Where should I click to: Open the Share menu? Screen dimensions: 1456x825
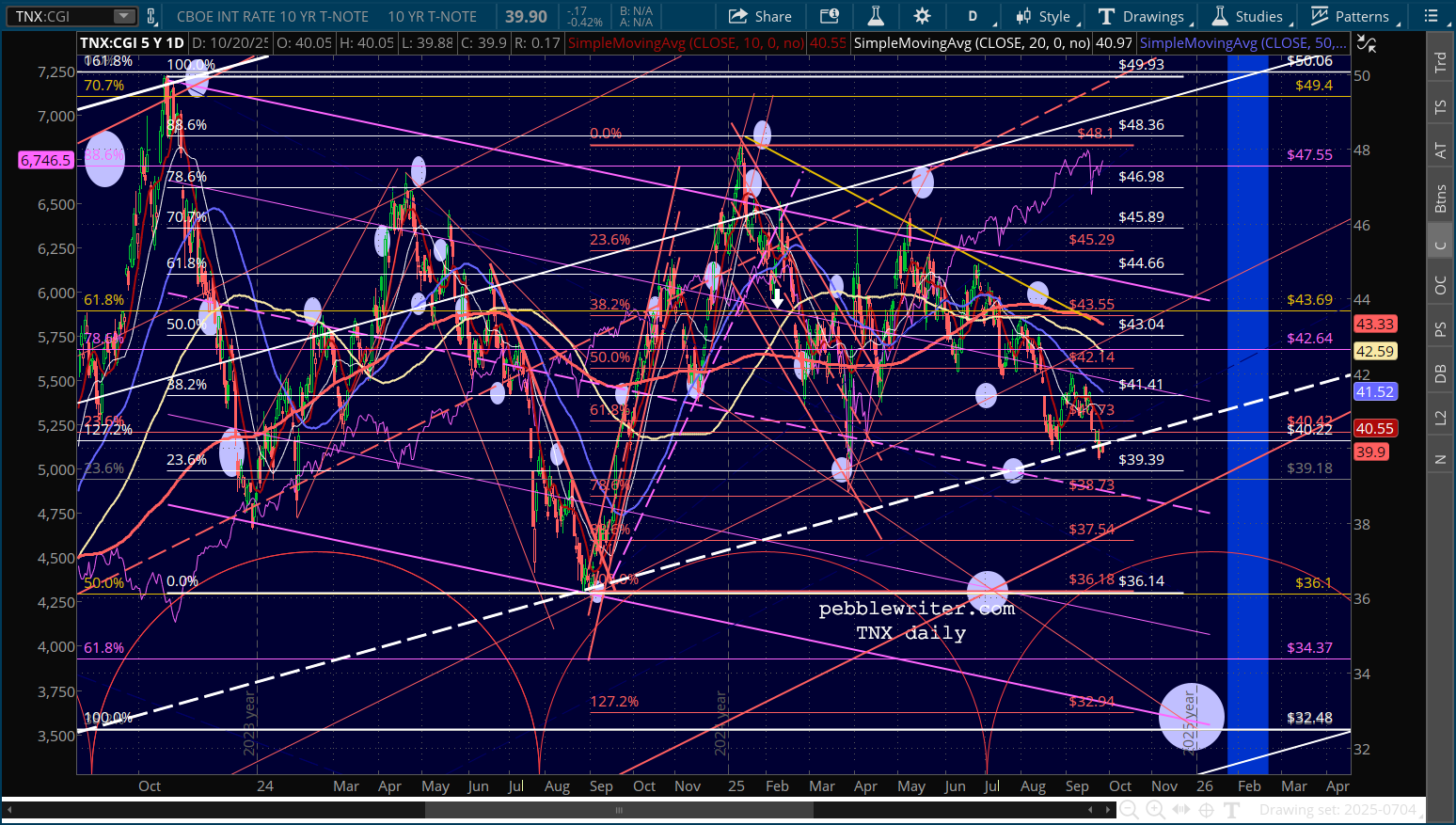[760, 16]
